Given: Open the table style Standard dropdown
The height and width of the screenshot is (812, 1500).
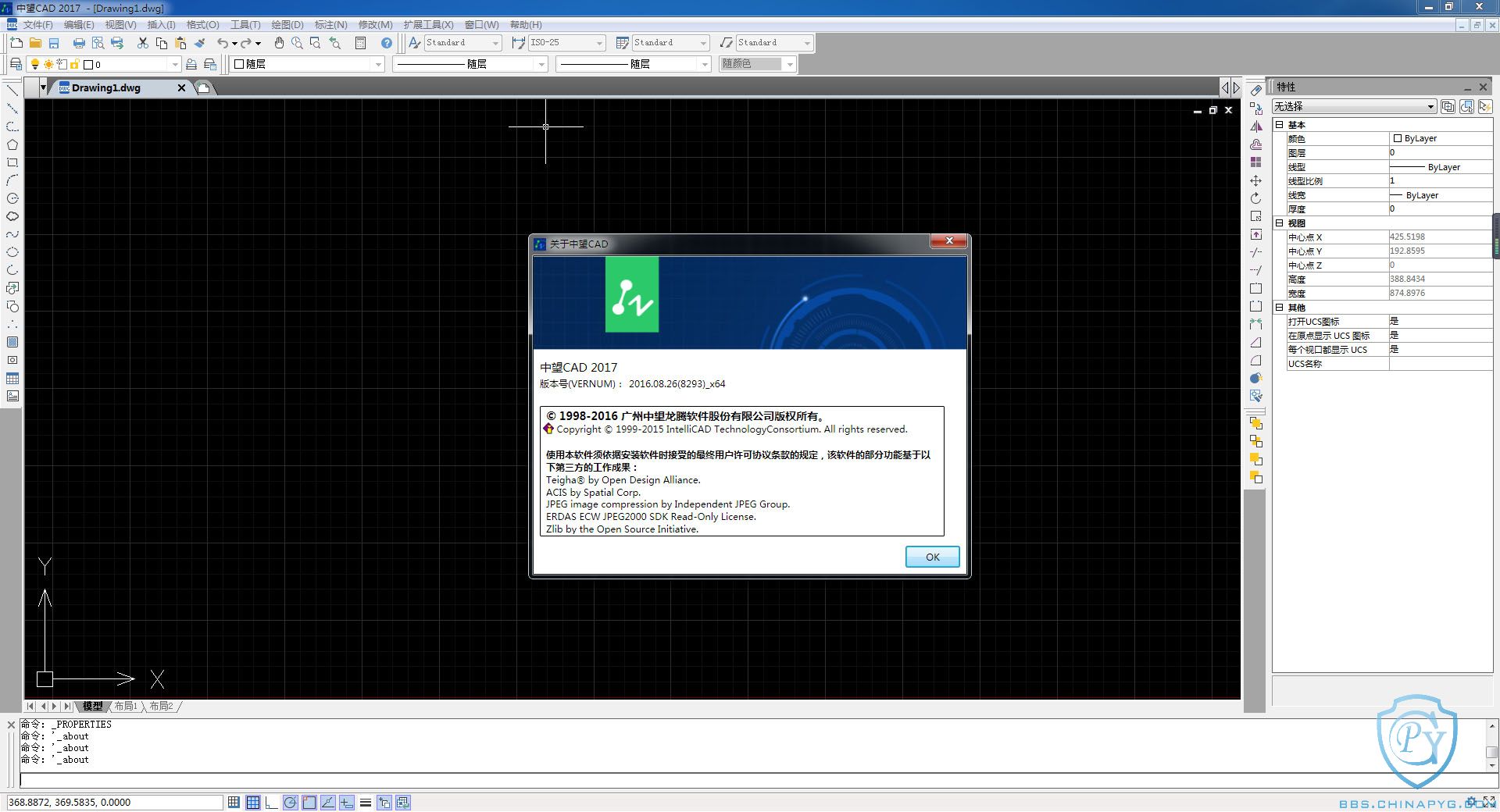Looking at the screenshot, I should click(703, 43).
